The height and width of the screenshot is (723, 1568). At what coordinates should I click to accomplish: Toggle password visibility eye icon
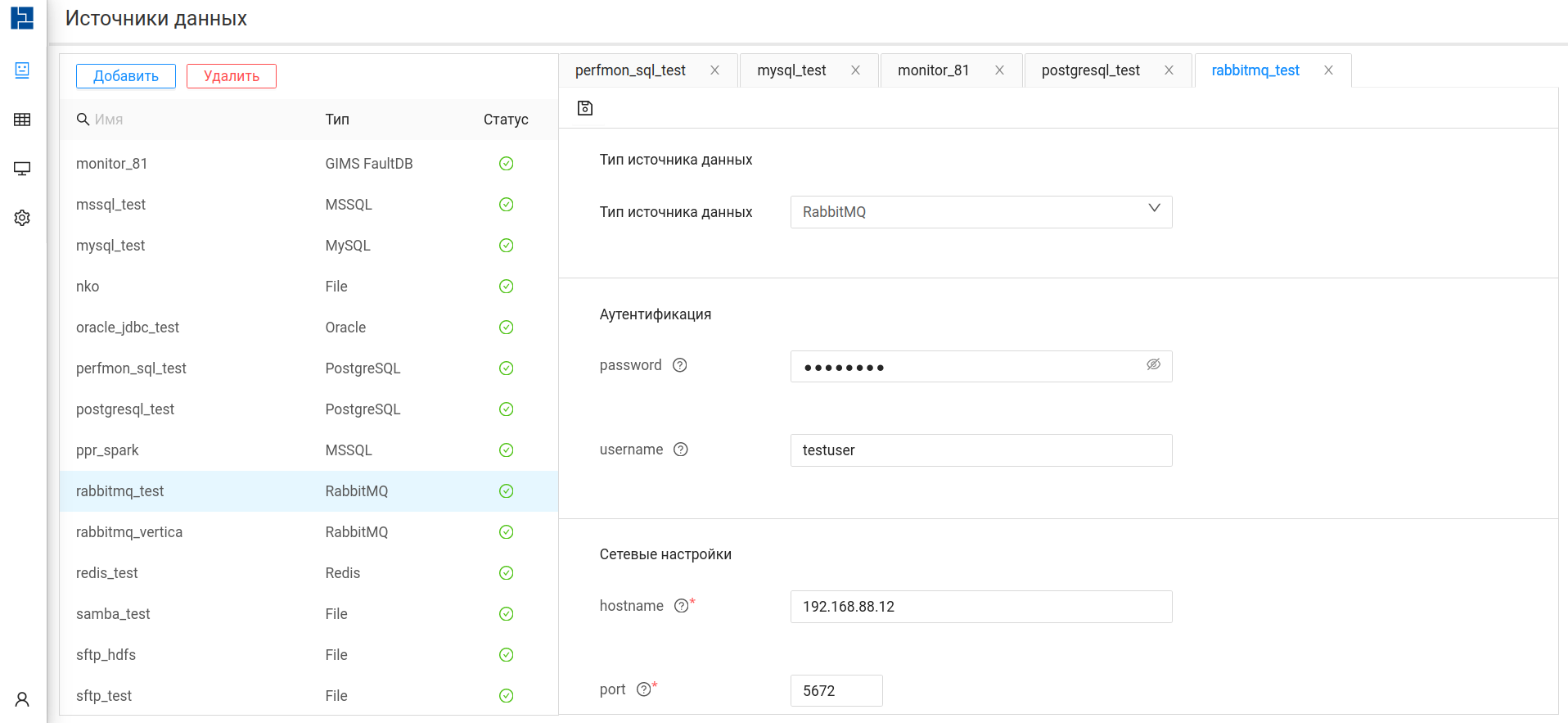click(x=1153, y=364)
